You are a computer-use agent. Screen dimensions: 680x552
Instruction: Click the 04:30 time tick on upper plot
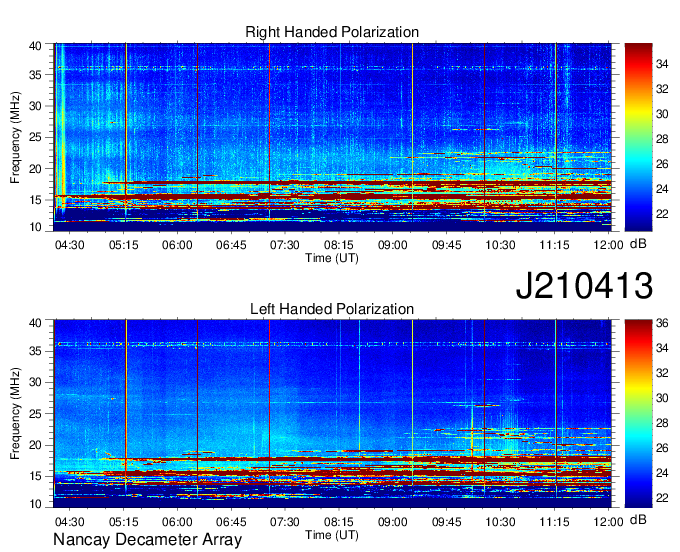coord(69,245)
